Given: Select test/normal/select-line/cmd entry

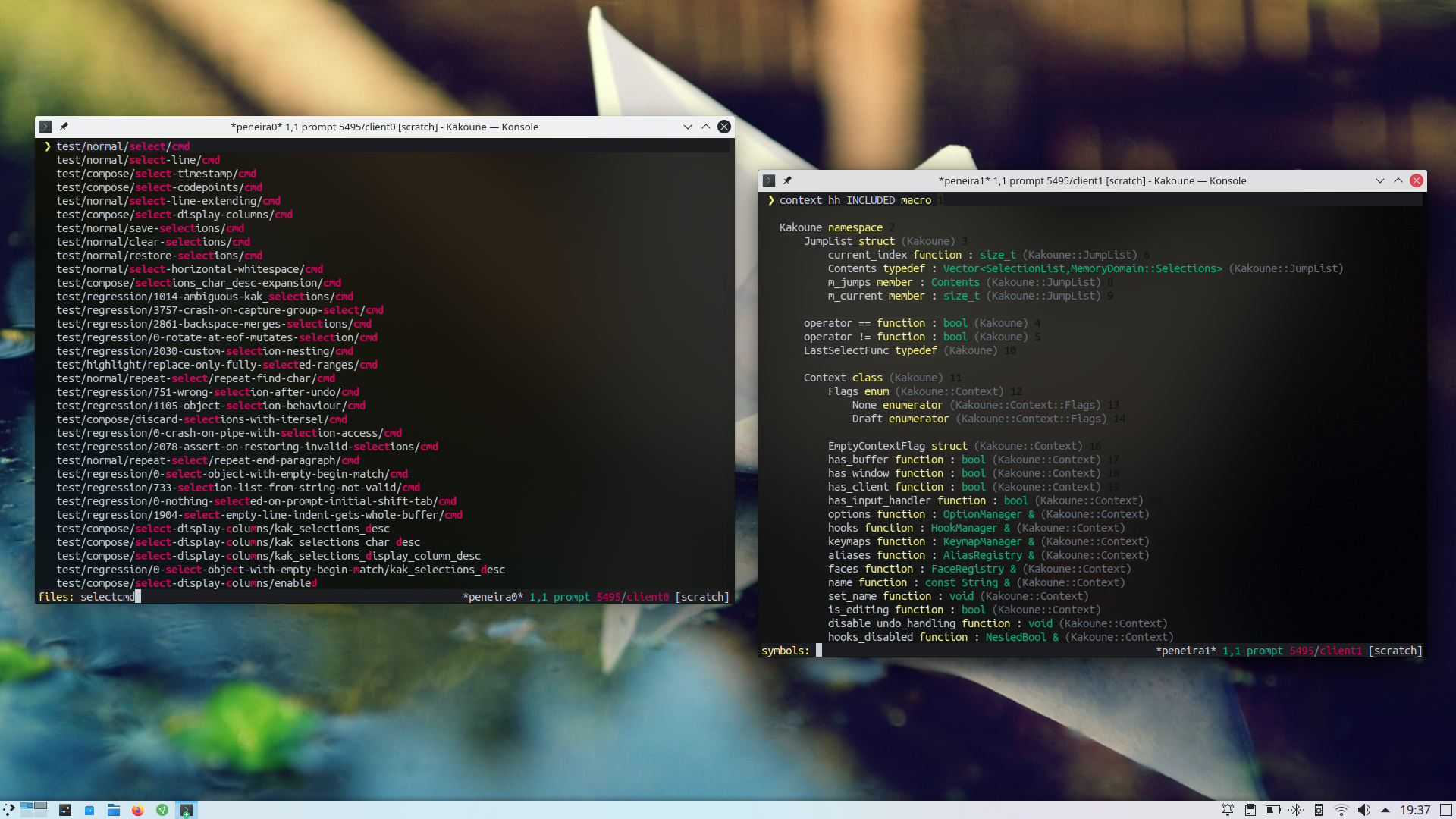Looking at the screenshot, I should point(138,160).
